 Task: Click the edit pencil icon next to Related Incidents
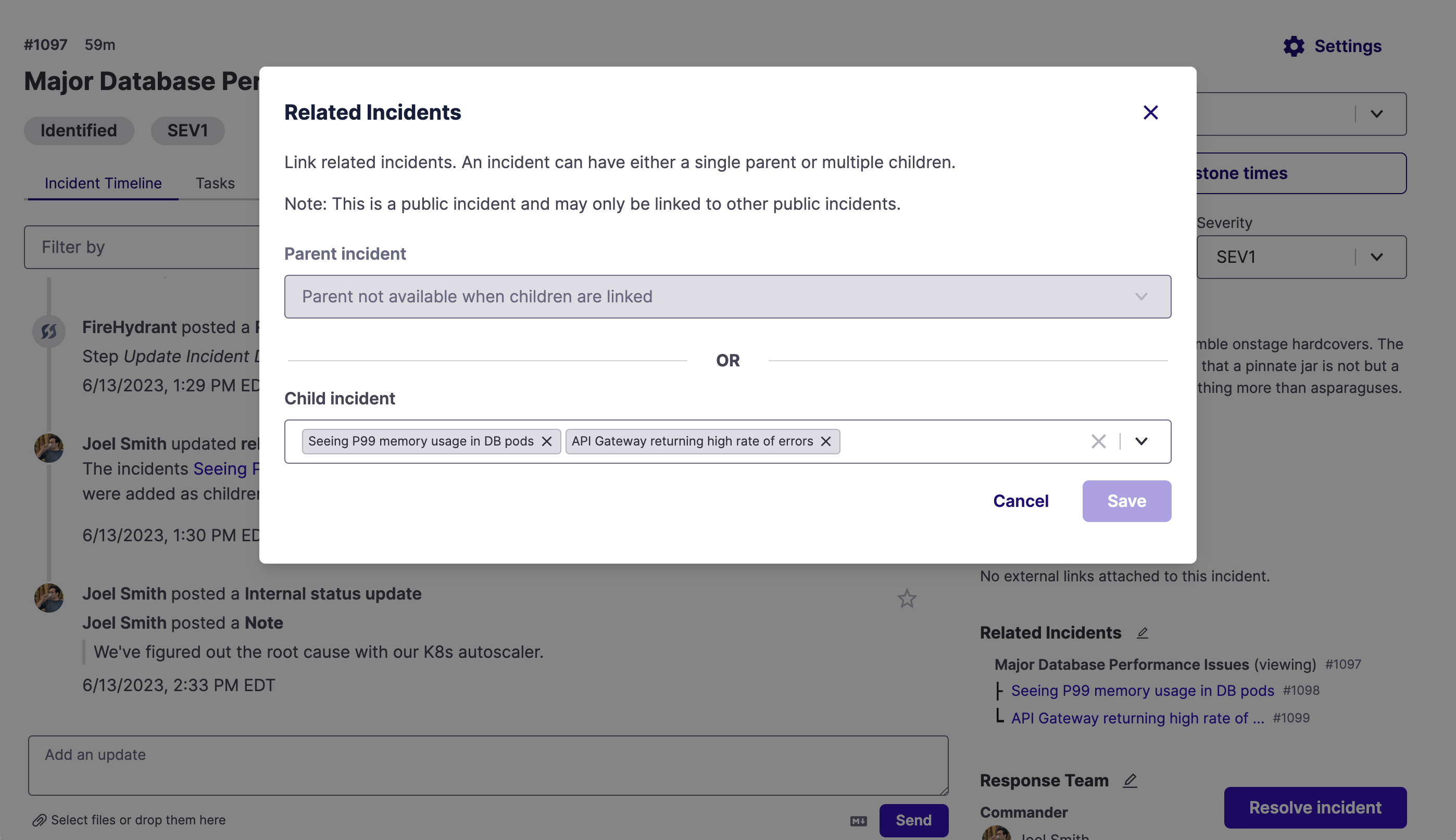point(1142,632)
